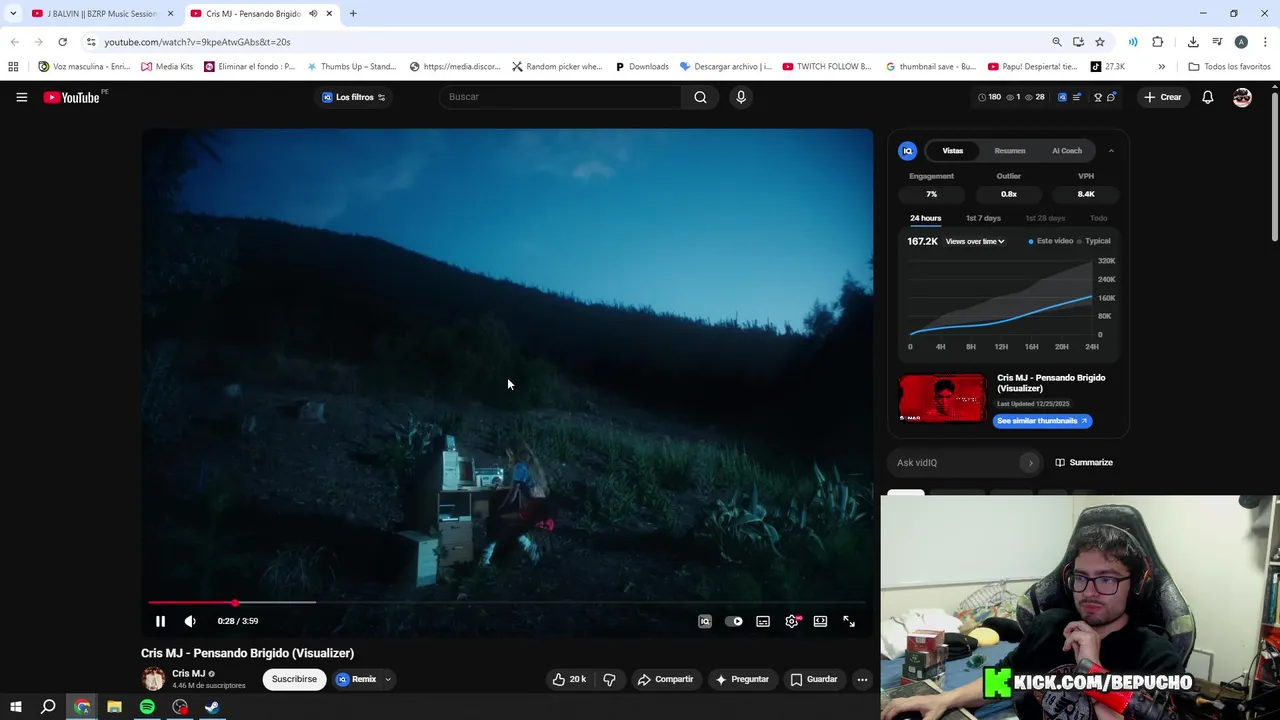The image size is (1280, 720).
Task: Open the Cris MJ channel avatar
Action: [153, 679]
